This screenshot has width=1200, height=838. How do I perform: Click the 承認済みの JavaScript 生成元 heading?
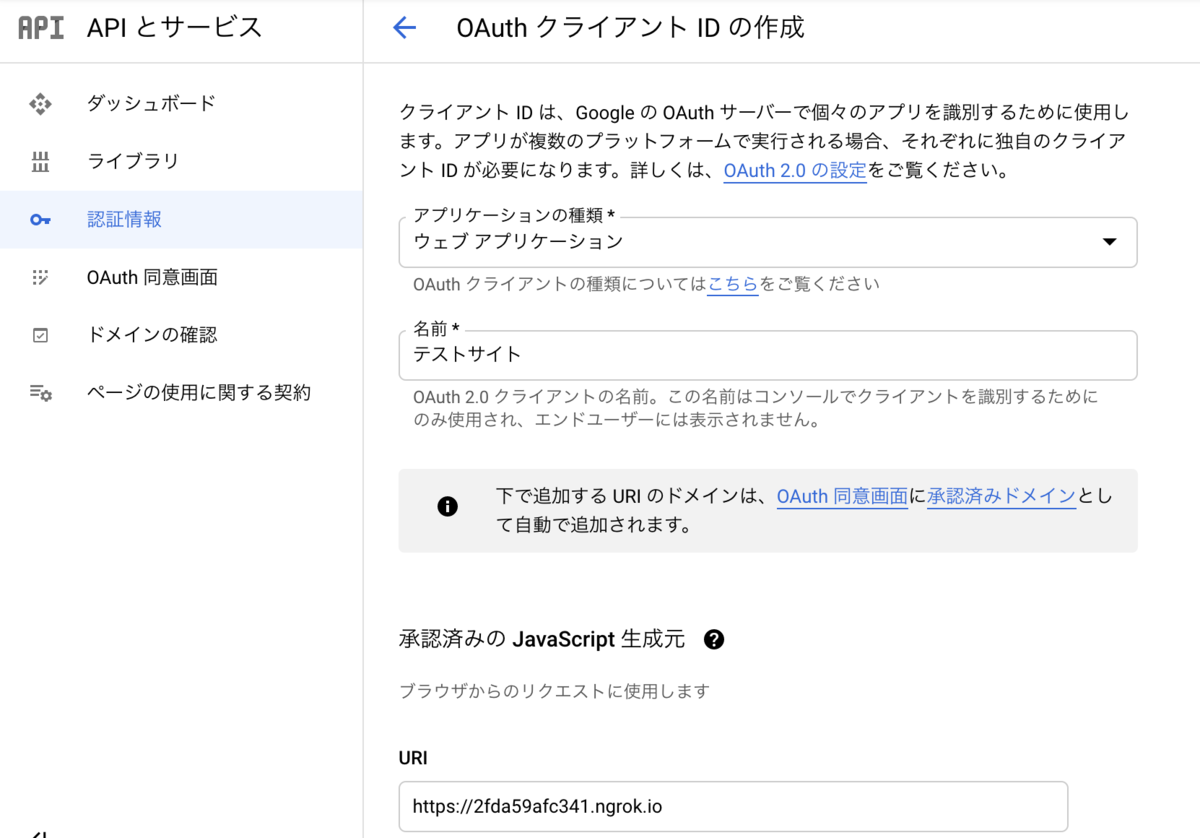(x=542, y=639)
